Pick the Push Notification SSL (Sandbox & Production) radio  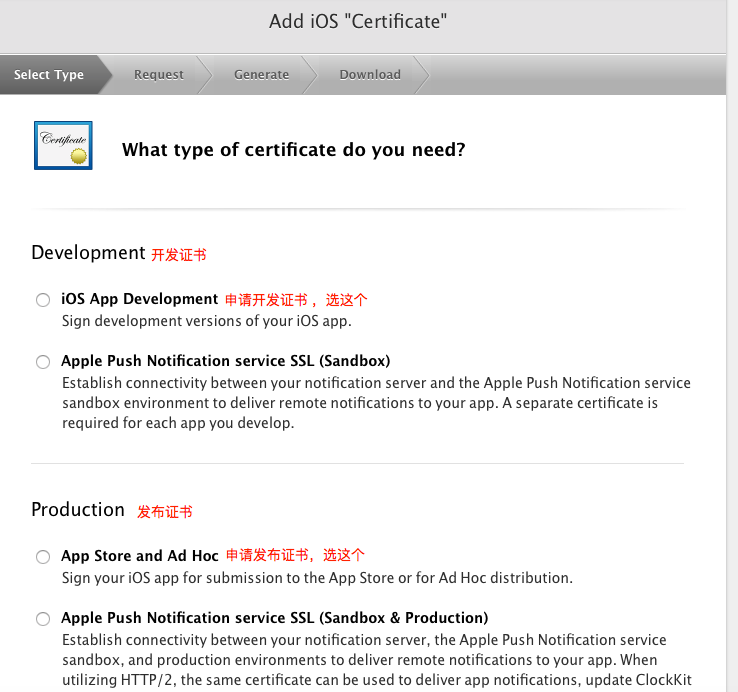coord(42,619)
